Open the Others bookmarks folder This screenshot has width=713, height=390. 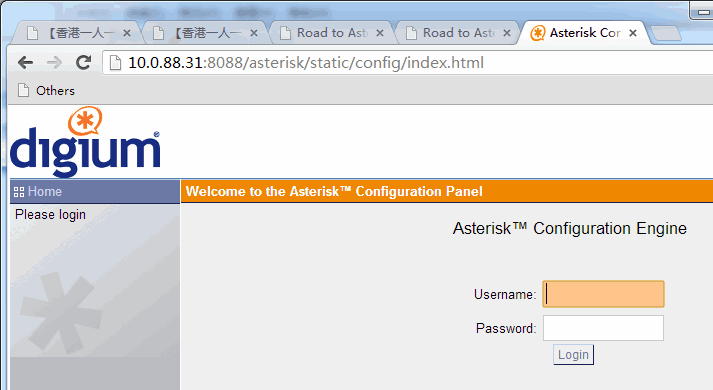[46, 90]
